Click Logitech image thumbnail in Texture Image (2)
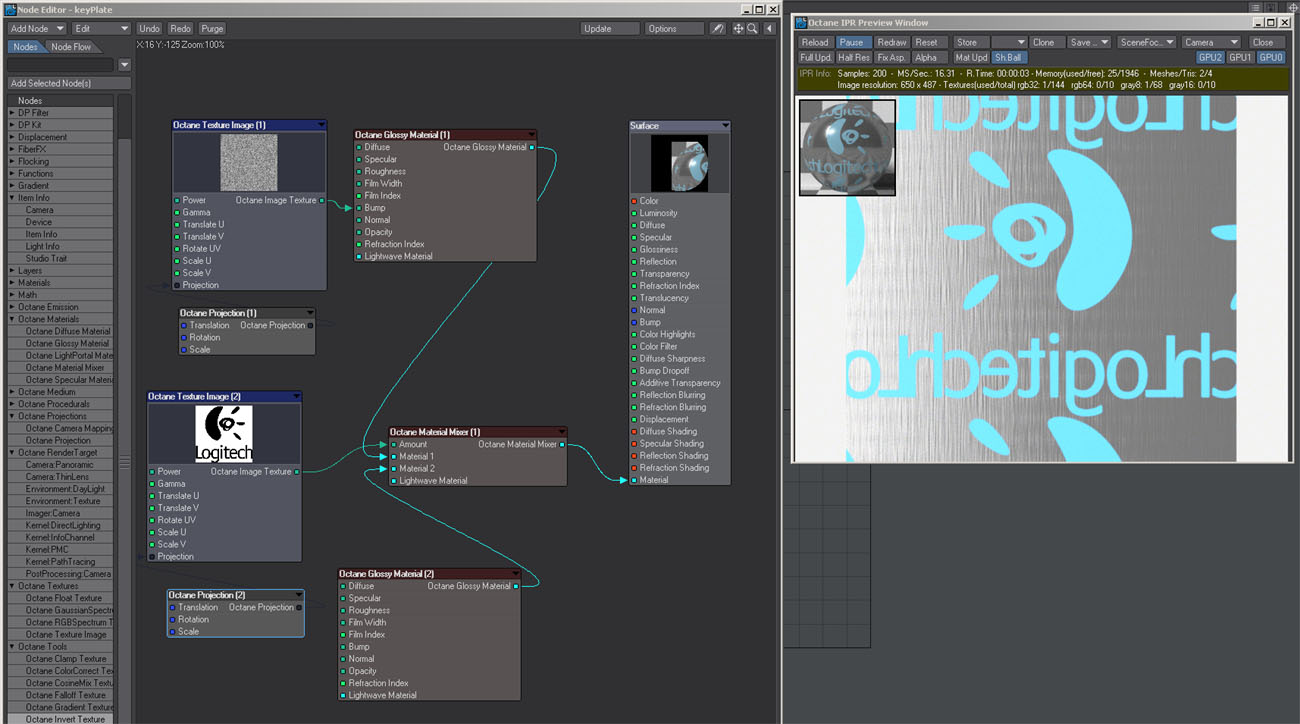This screenshot has width=1300, height=724. (224, 434)
